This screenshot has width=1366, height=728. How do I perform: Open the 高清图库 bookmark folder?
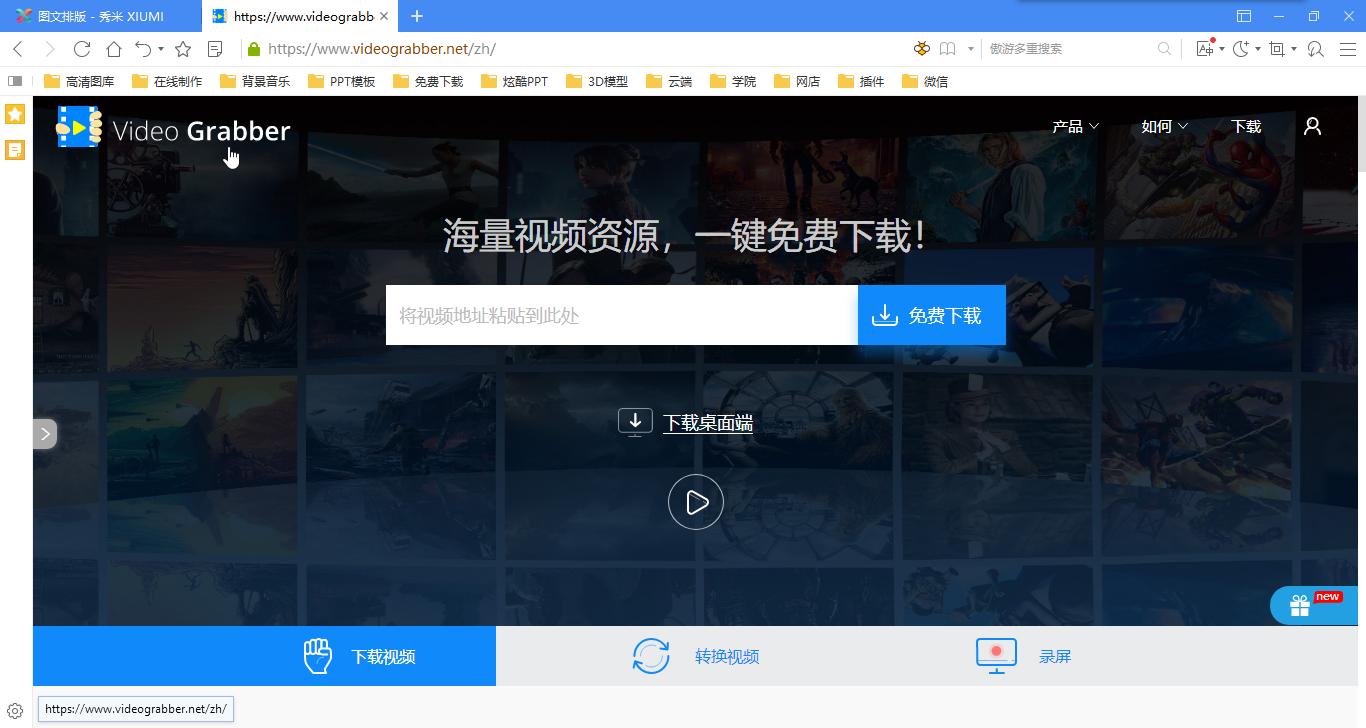(x=79, y=81)
